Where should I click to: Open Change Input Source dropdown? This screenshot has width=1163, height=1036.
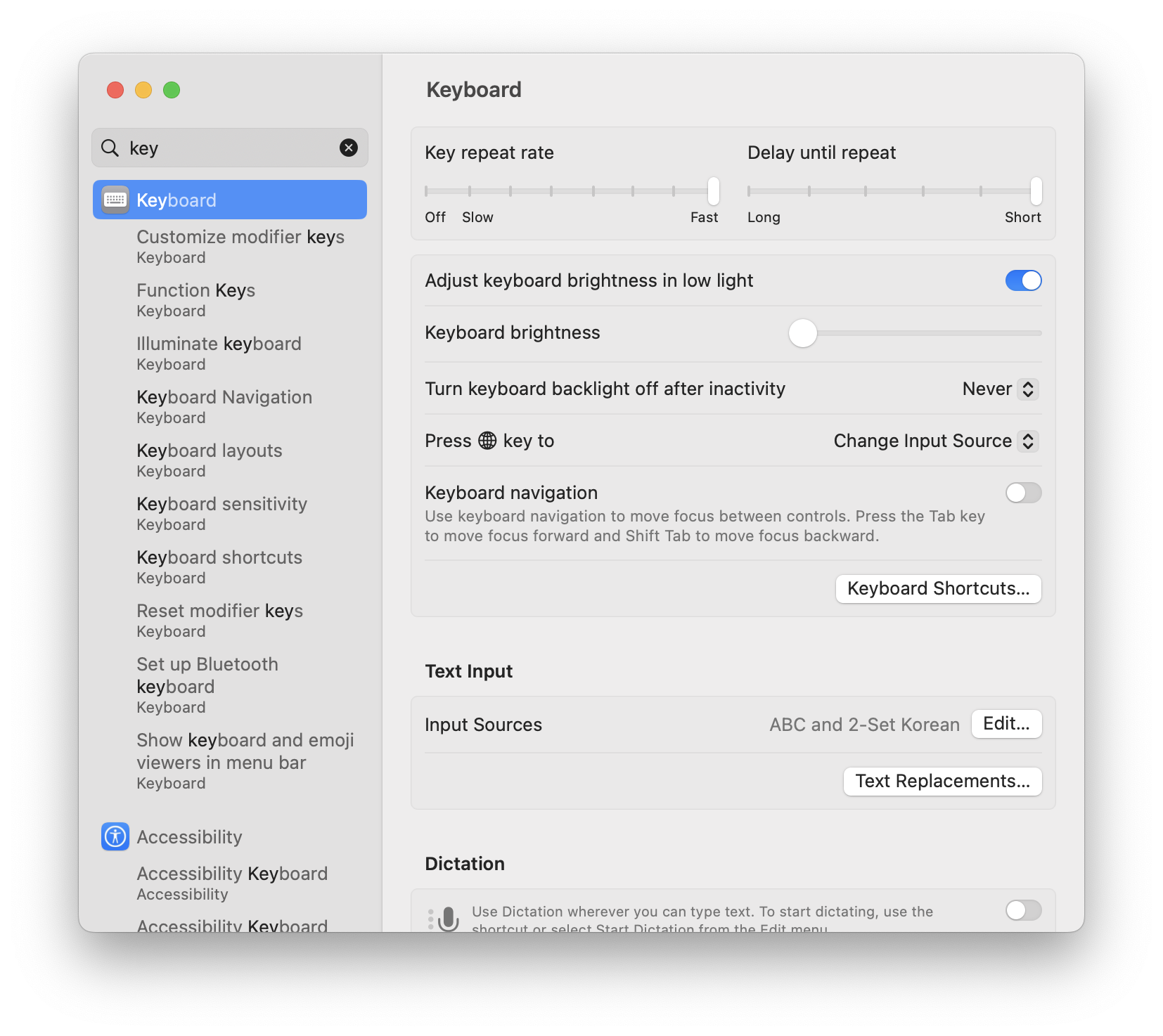click(x=936, y=441)
